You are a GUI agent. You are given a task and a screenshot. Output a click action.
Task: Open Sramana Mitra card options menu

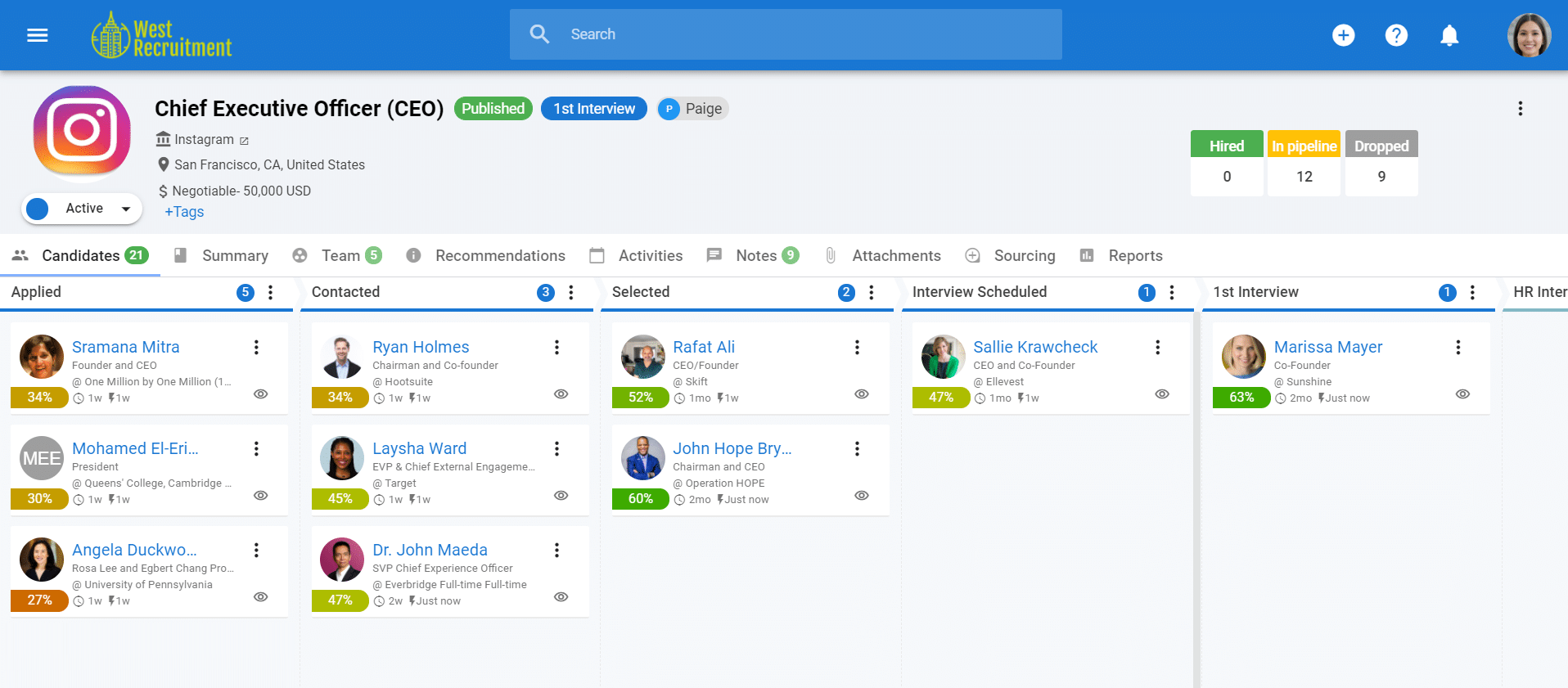click(x=256, y=348)
